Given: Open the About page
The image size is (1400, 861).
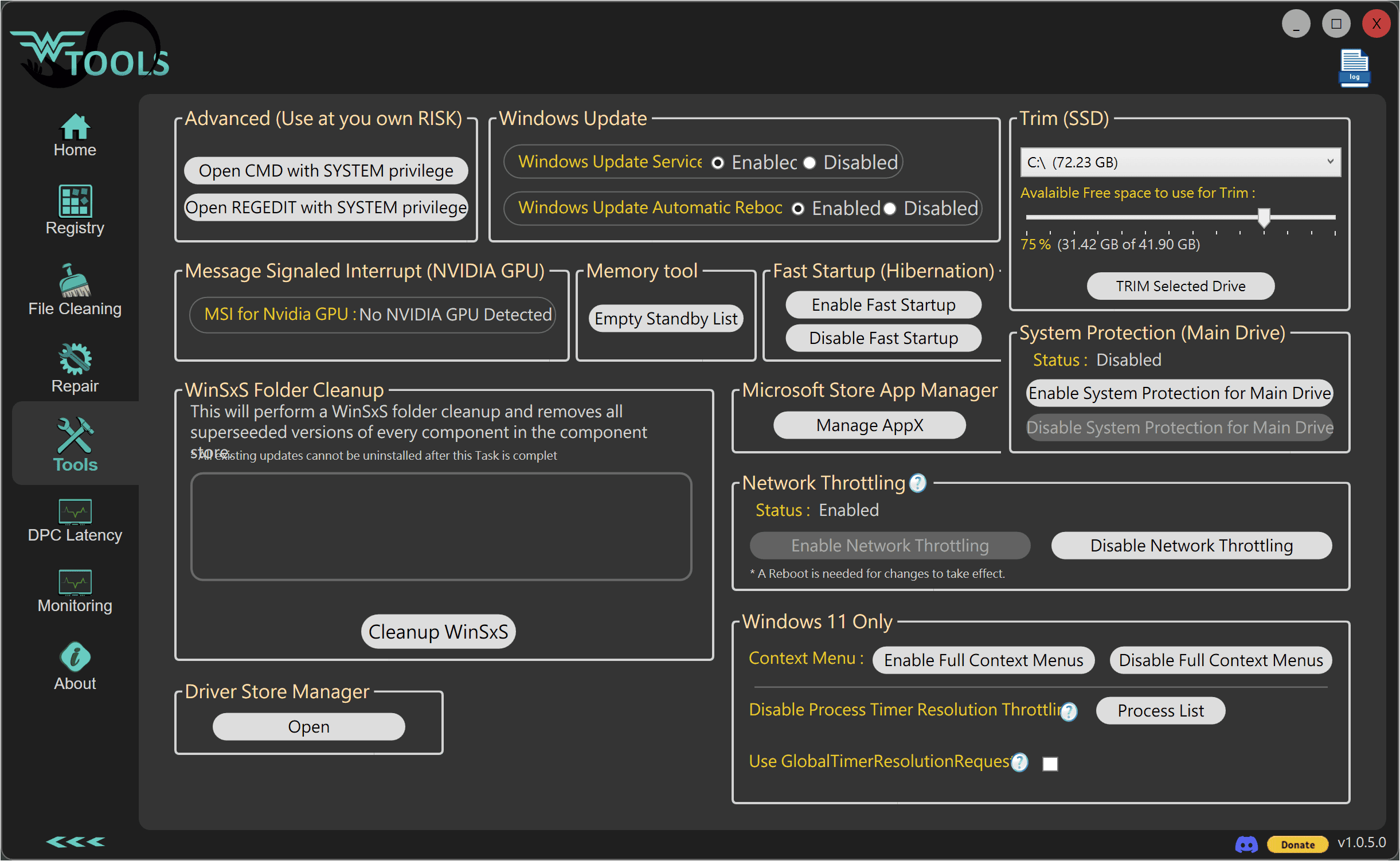Looking at the screenshot, I should (75, 666).
